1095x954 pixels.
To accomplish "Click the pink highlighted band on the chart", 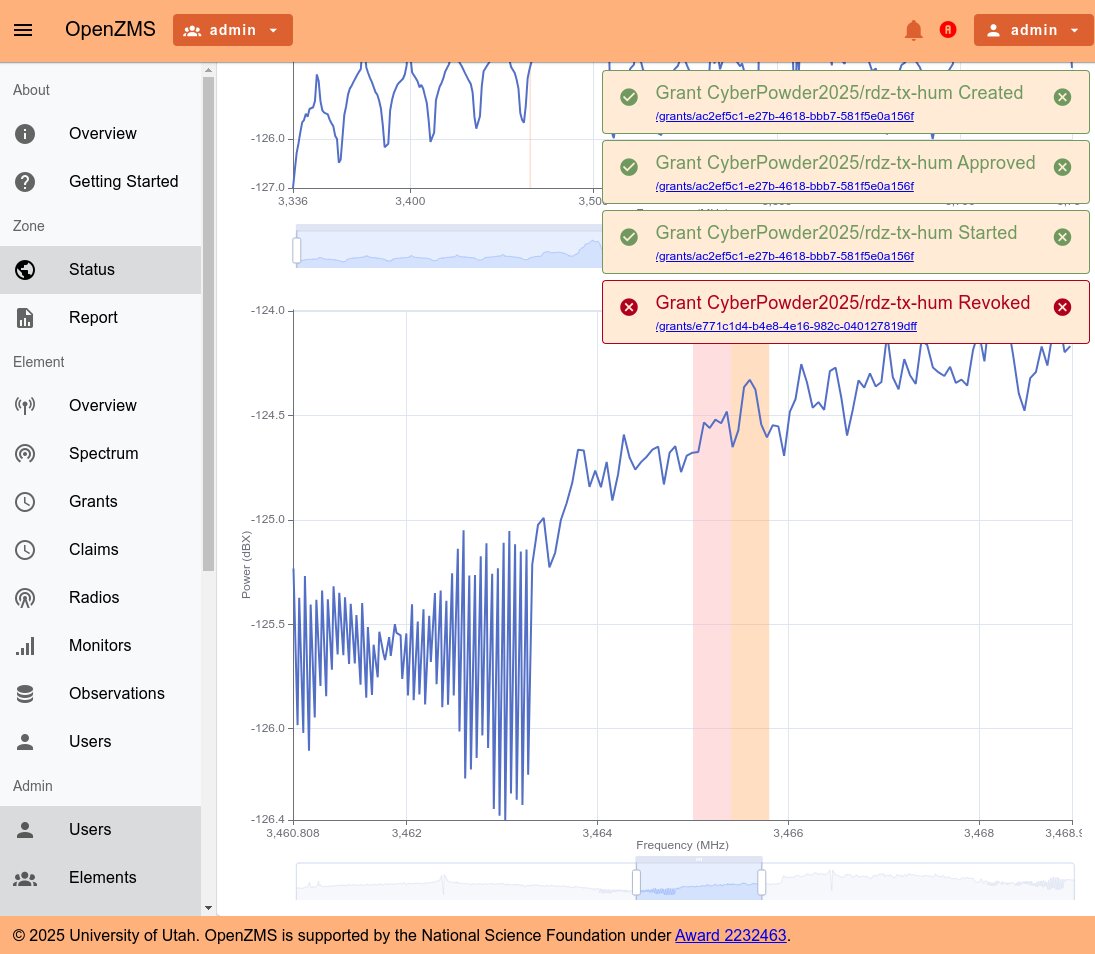I will (712, 580).
